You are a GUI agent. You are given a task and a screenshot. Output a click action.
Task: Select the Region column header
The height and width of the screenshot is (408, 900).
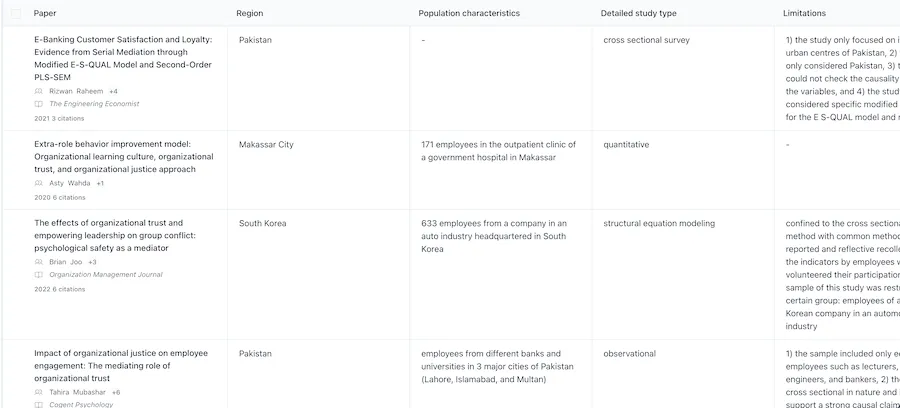(250, 13)
